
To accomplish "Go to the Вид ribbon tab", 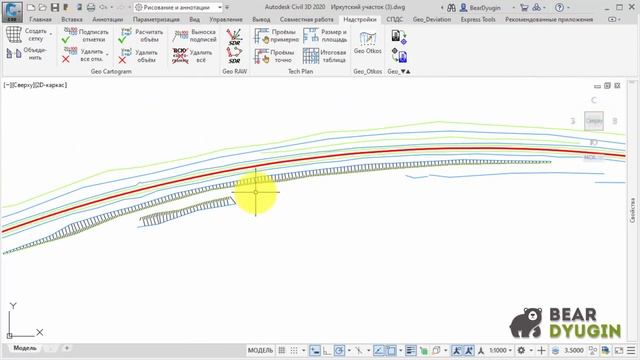I will (x=194, y=19).
